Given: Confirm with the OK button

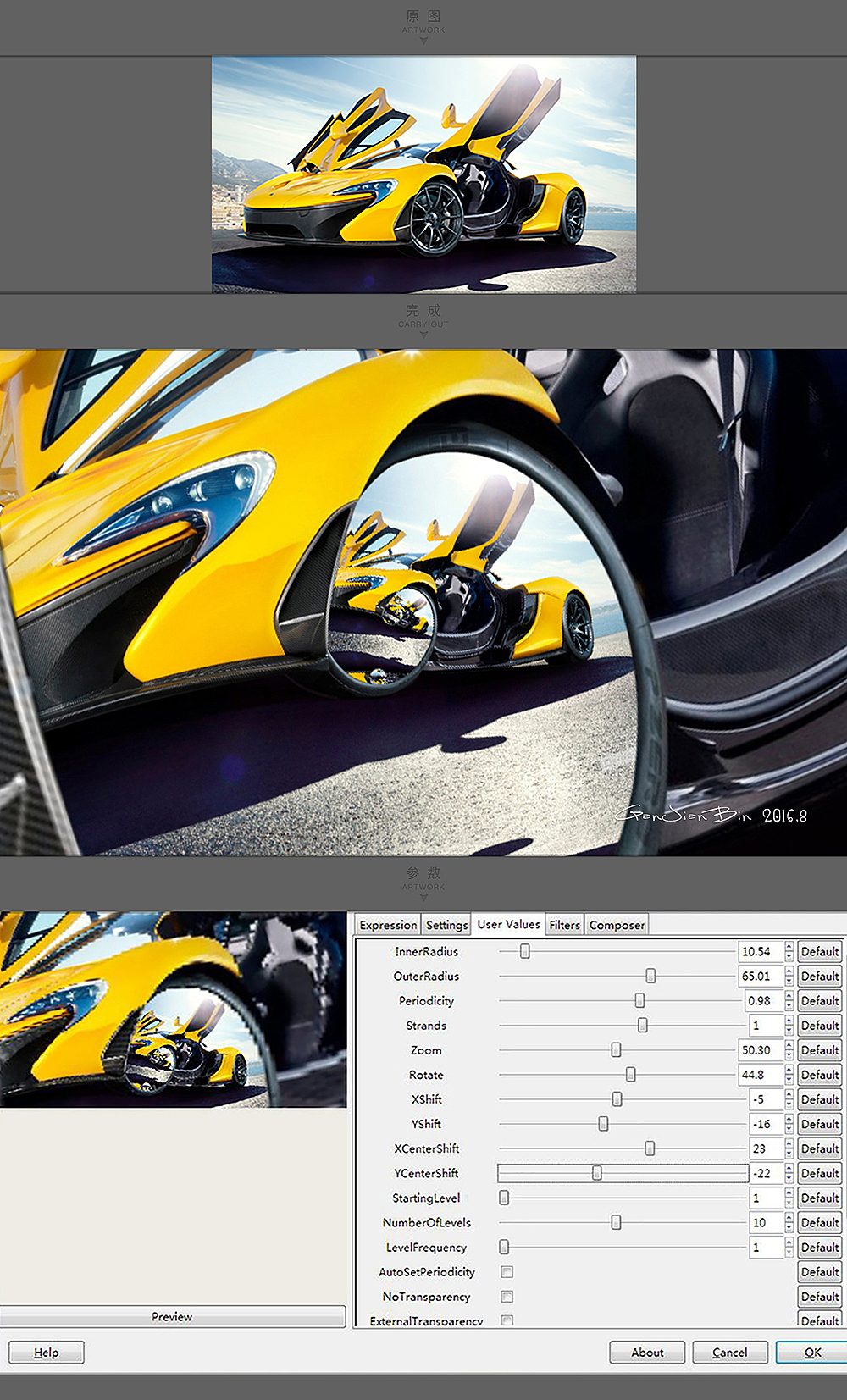Looking at the screenshot, I should [x=811, y=1353].
